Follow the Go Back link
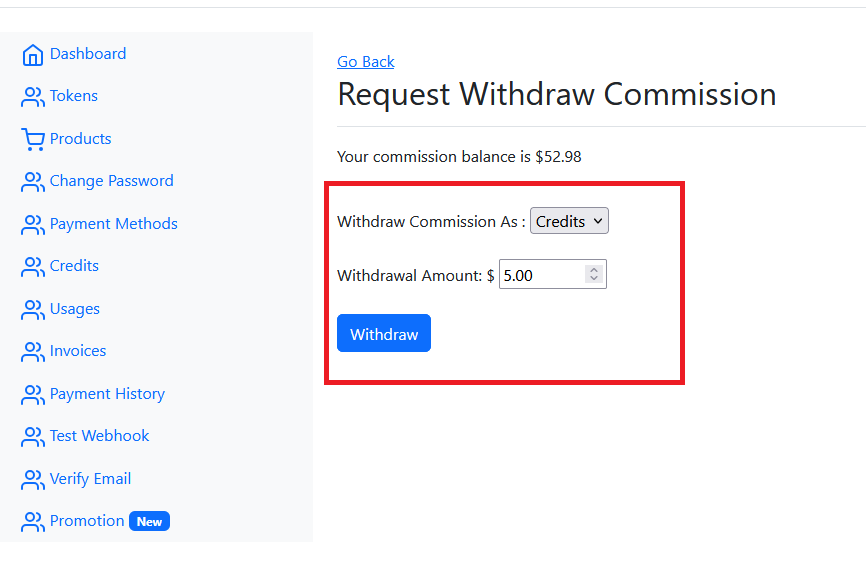 coord(366,62)
